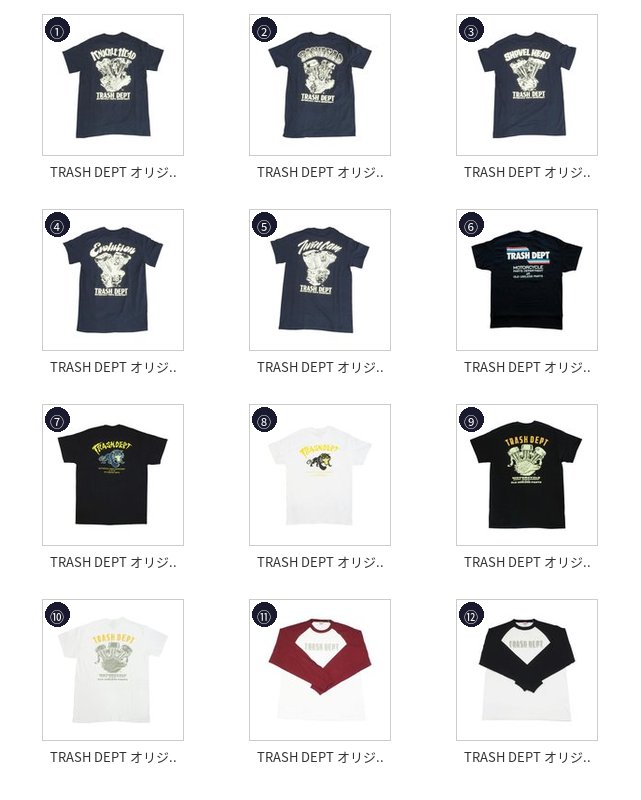
Task: Open the TRASH DEPT title link under item 9
Action: coord(527,562)
